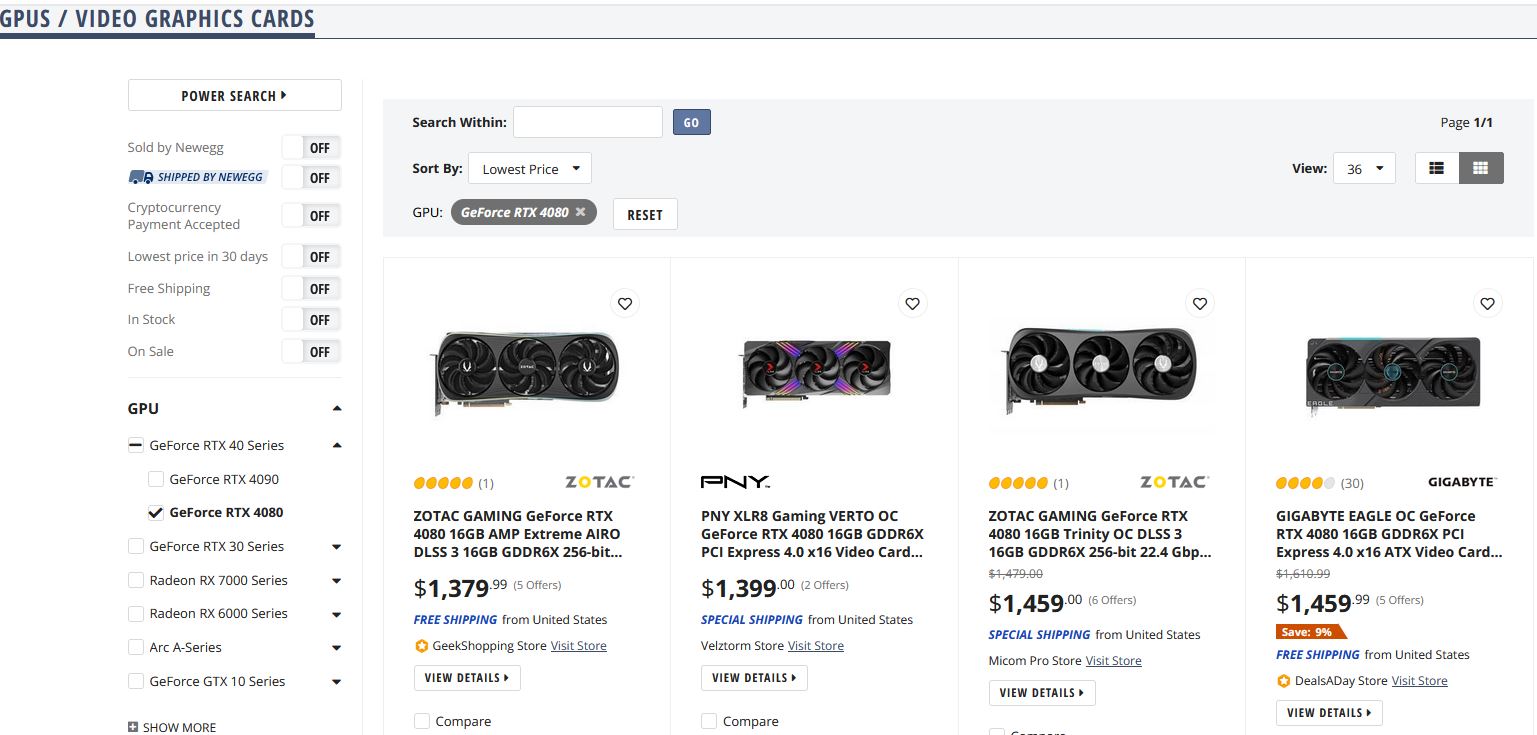Open the Power Search button
The width and height of the screenshot is (1537, 735).
pos(234,96)
